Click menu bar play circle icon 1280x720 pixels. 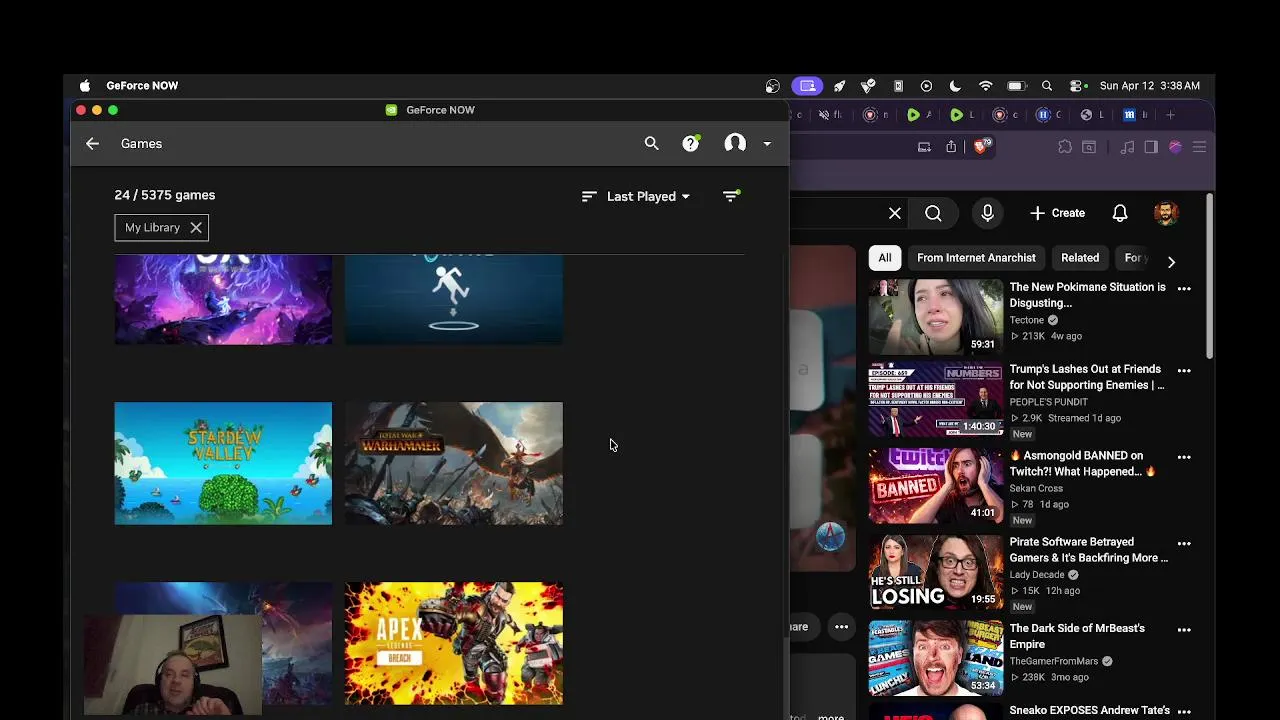point(926,86)
